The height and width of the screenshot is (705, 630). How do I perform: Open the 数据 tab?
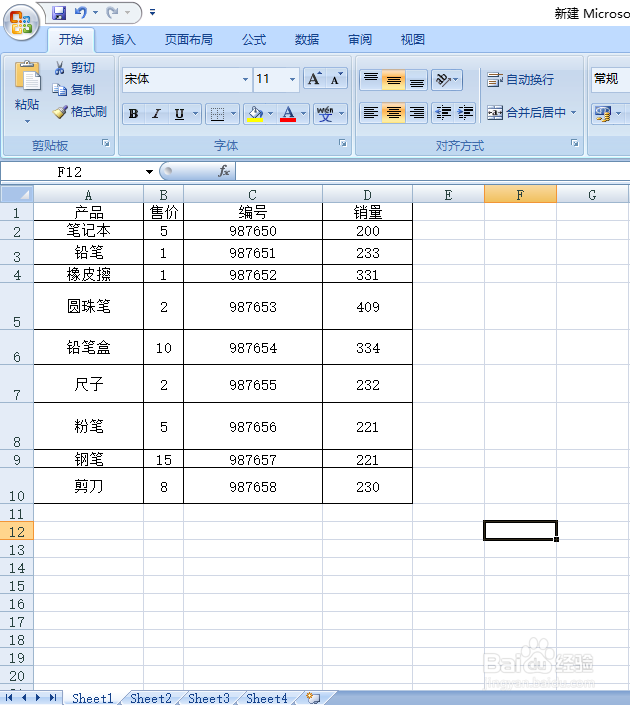point(307,40)
